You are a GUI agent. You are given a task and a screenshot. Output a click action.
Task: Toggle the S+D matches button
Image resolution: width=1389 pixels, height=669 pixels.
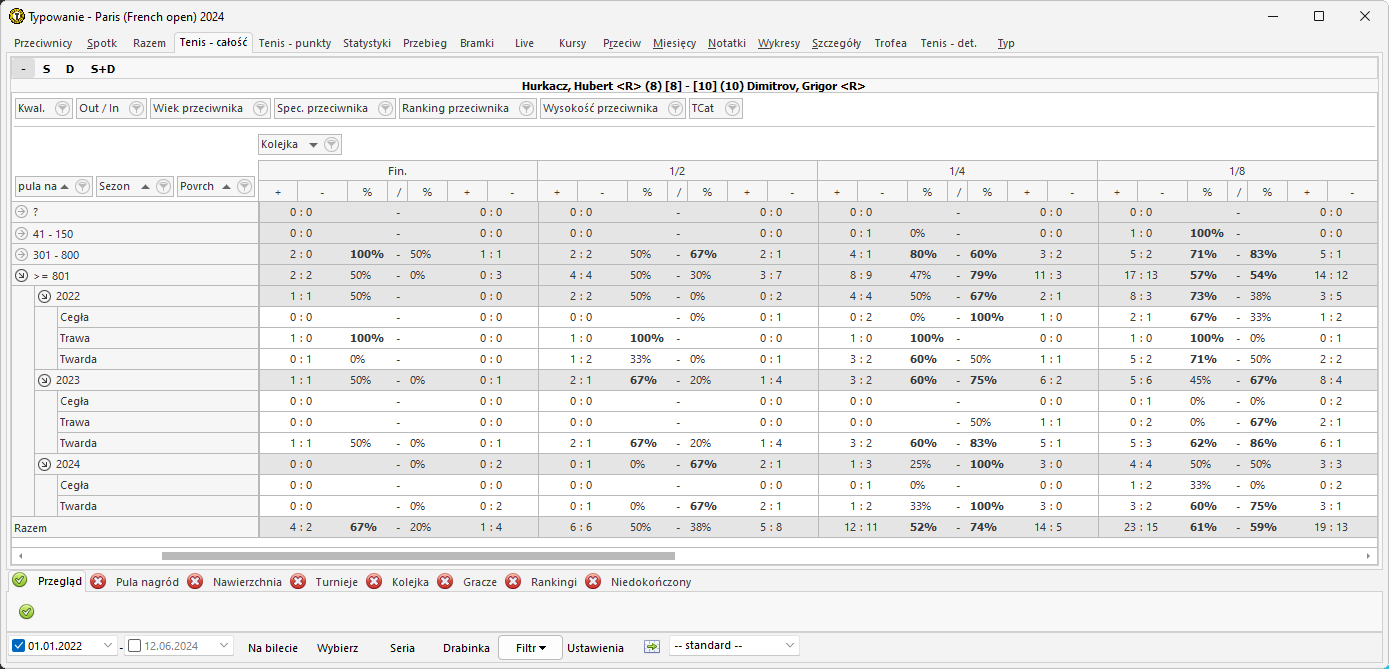(103, 69)
